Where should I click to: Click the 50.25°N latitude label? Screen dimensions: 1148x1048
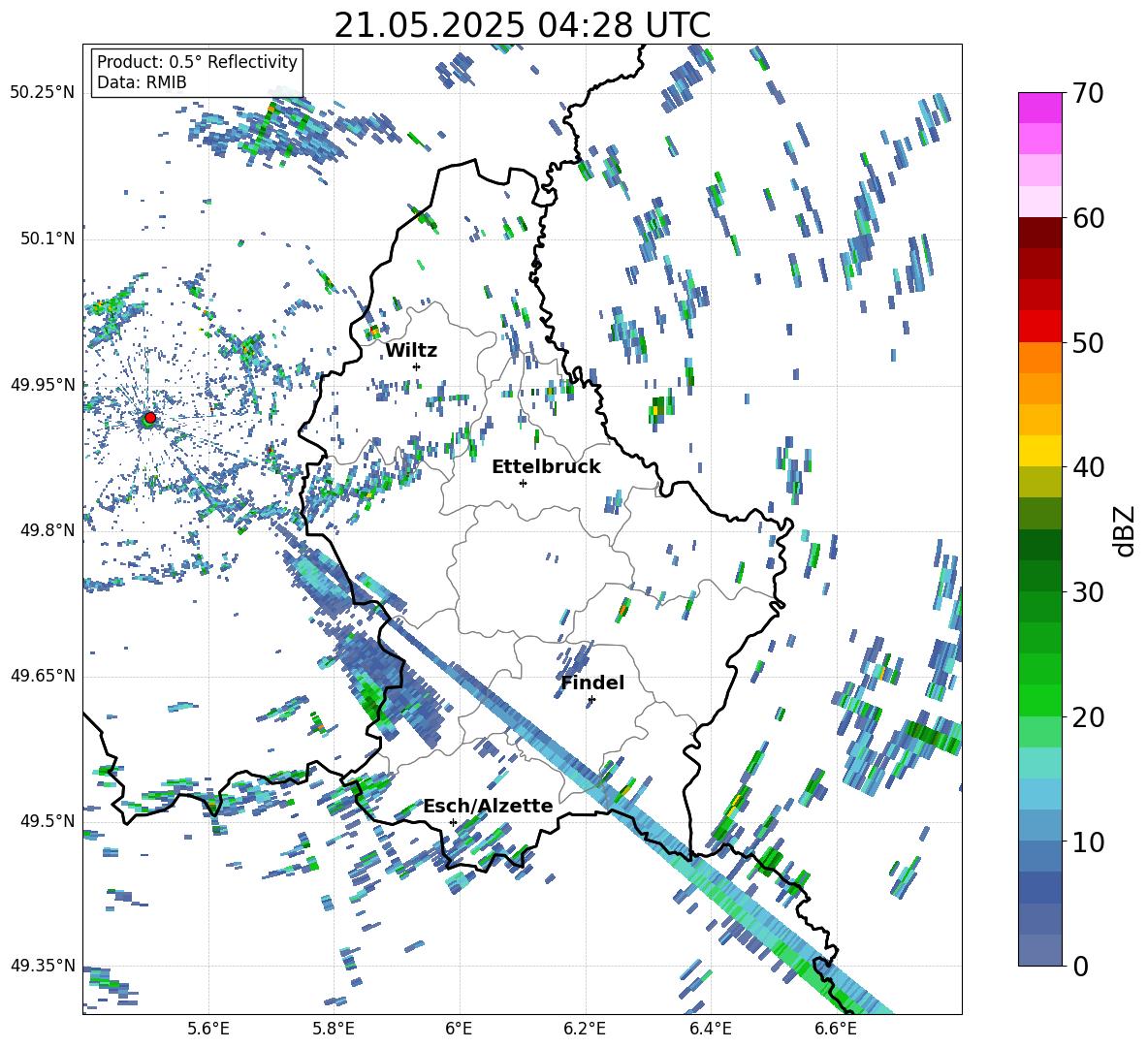(x=43, y=92)
